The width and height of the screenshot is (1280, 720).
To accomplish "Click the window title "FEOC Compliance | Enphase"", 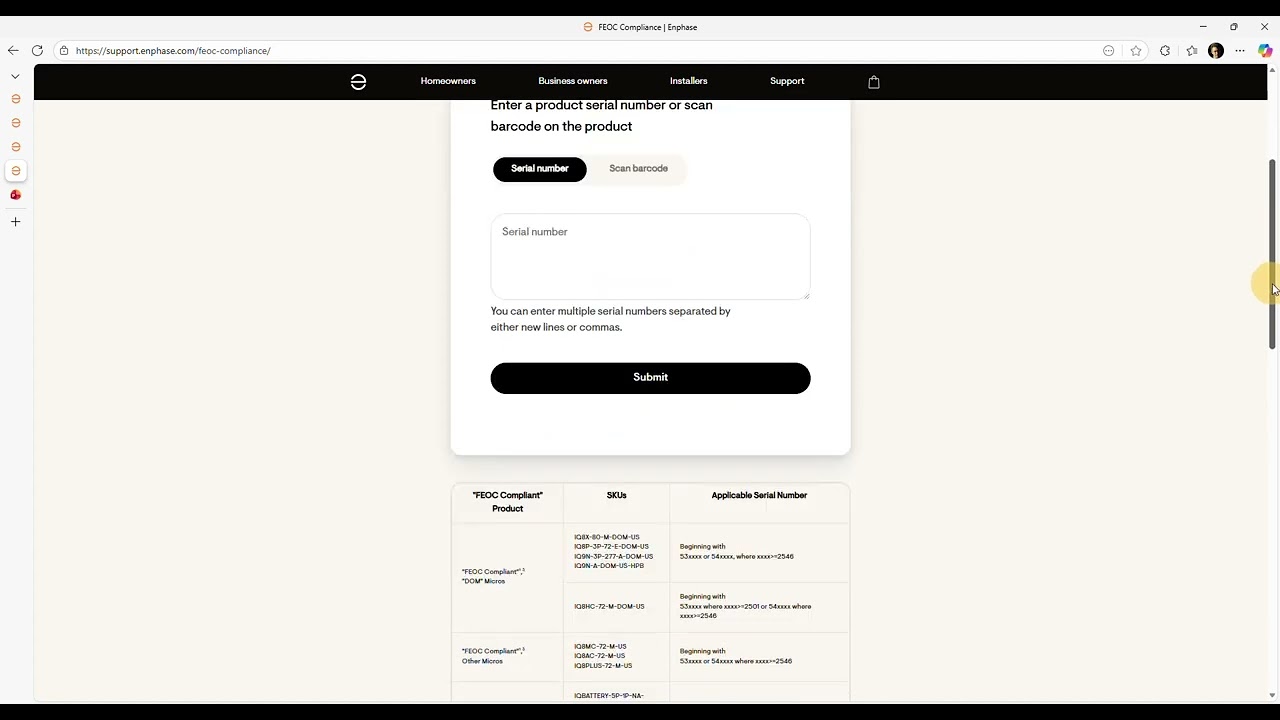I will 647,27.
